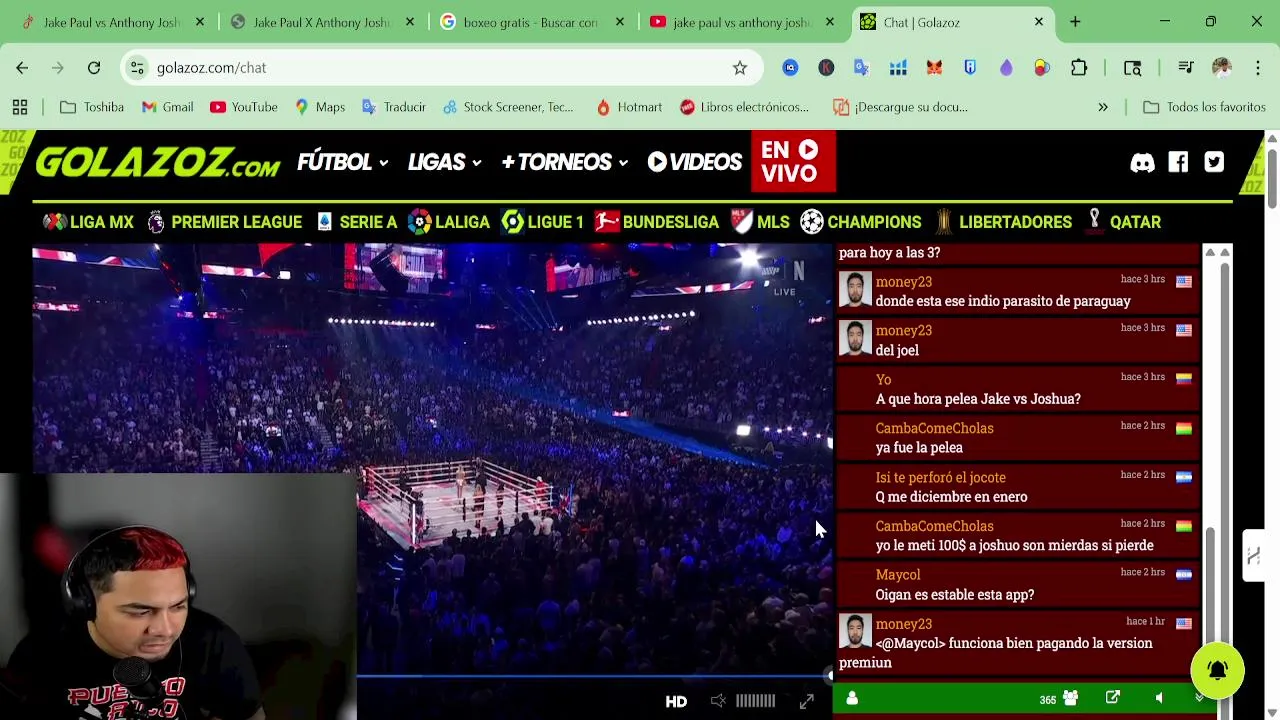Toggle chat sound speaker icon
The width and height of the screenshot is (1280, 720).
click(x=1159, y=698)
